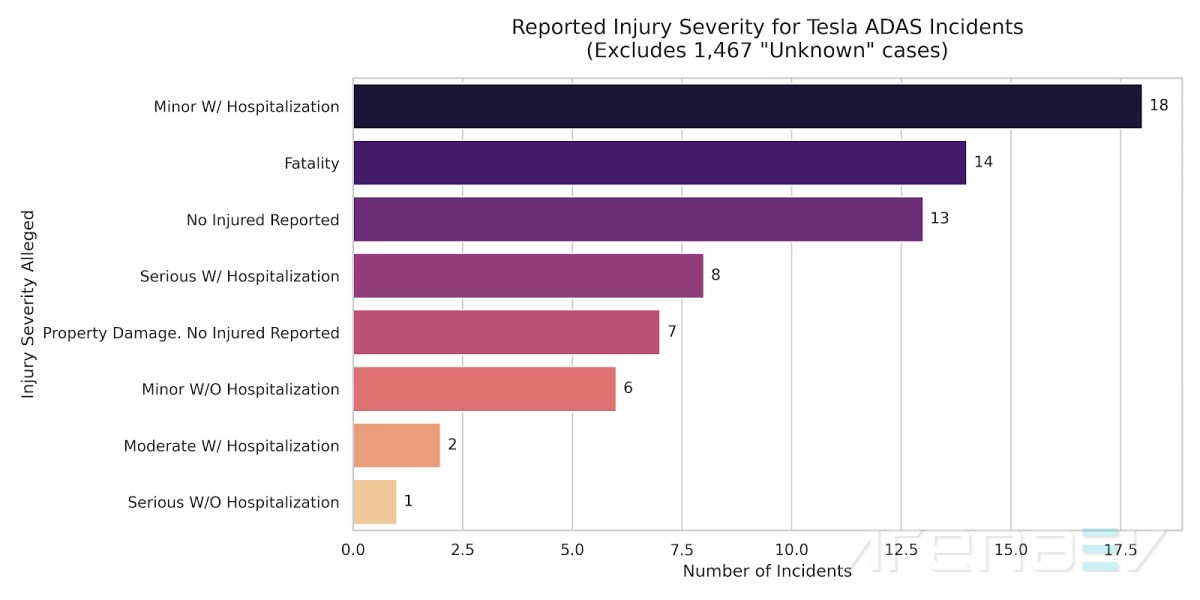Click the Minor W/ Hospitalization category label
The width and height of the screenshot is (1200, 600).
(246, 107)
